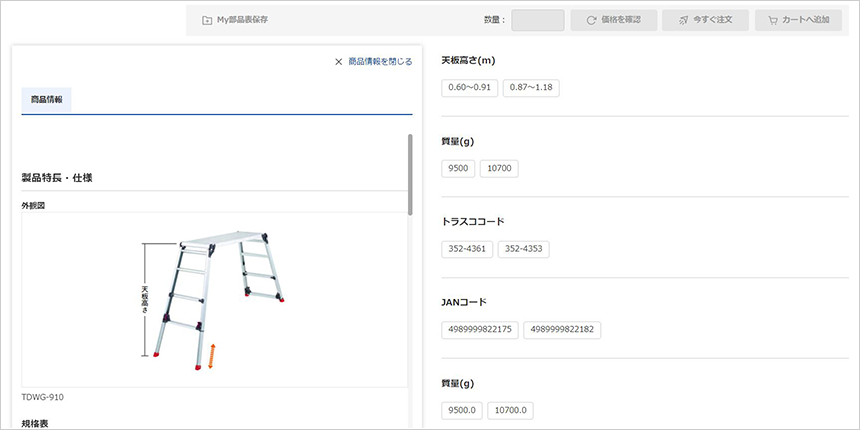The width and height of the screenshot is (860, 430).
Task: Choose the 10700 mass option
Action: (499, 168)
